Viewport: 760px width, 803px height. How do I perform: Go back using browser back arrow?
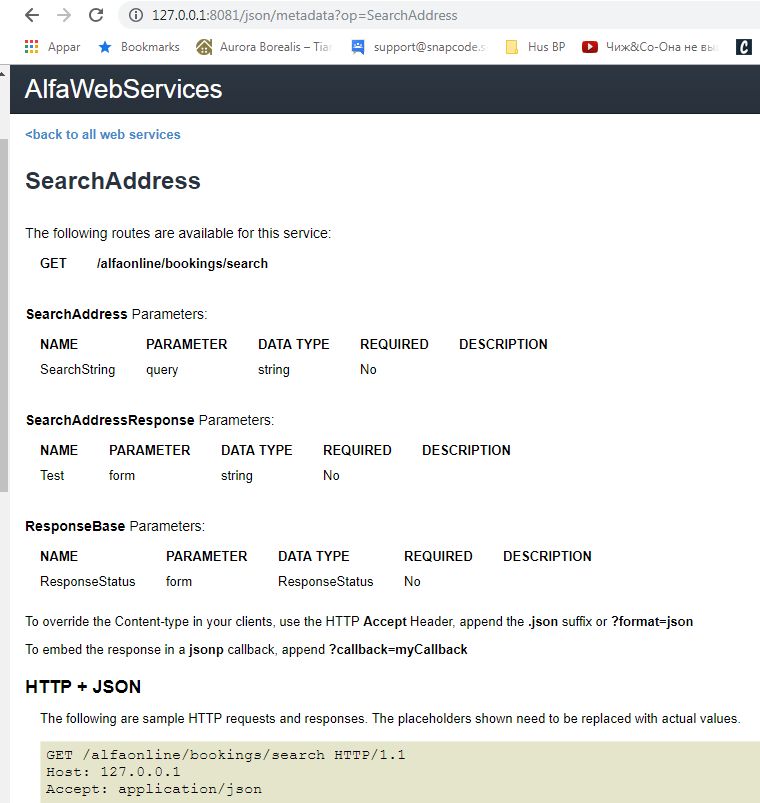32,15
